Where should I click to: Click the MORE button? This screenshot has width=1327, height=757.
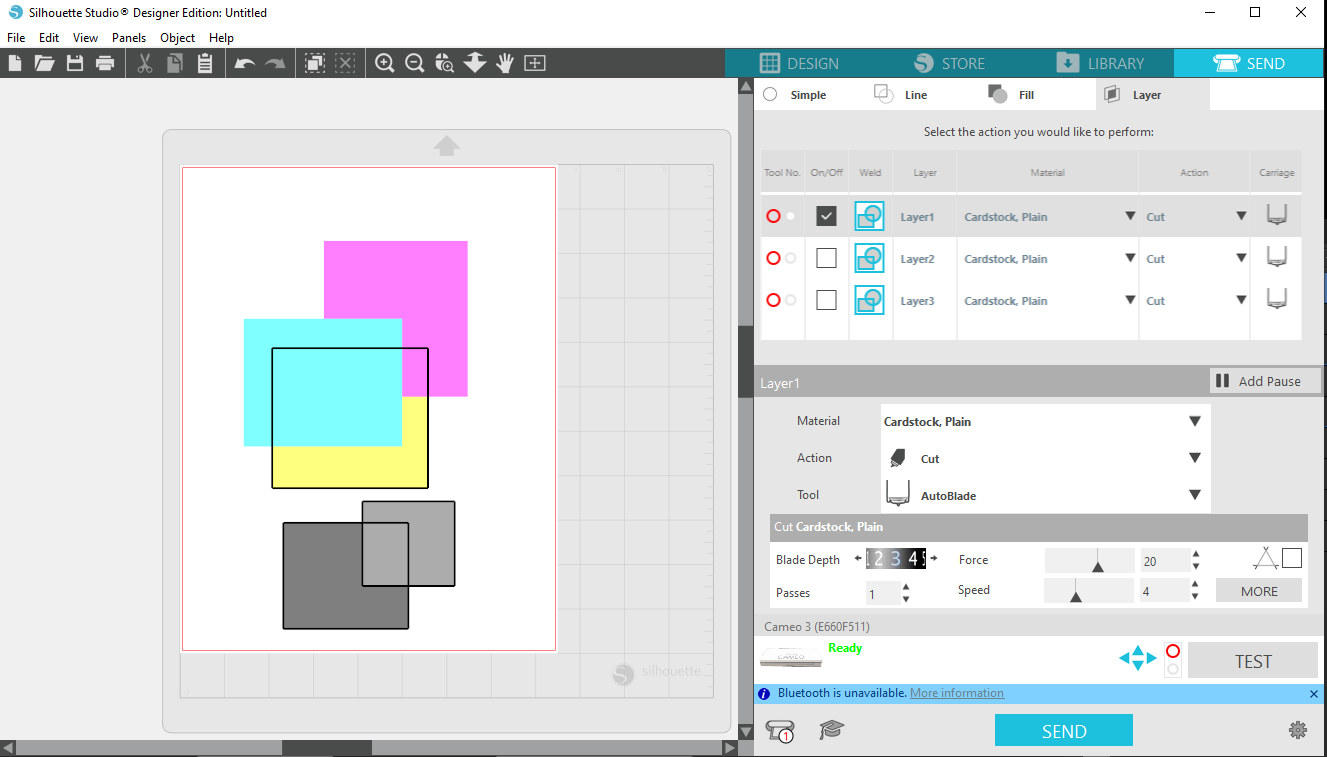coord(1259,591)
